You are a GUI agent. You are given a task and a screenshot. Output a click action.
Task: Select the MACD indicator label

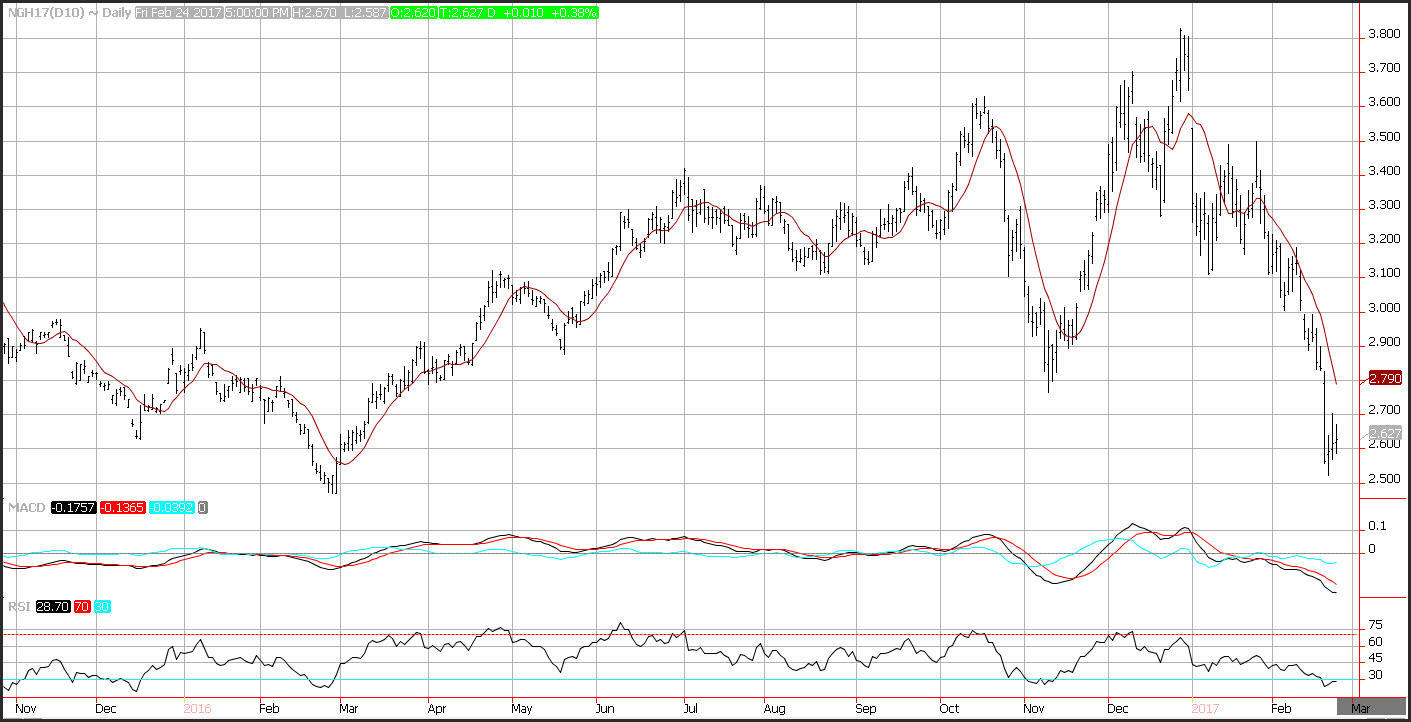tap(24, 508)
